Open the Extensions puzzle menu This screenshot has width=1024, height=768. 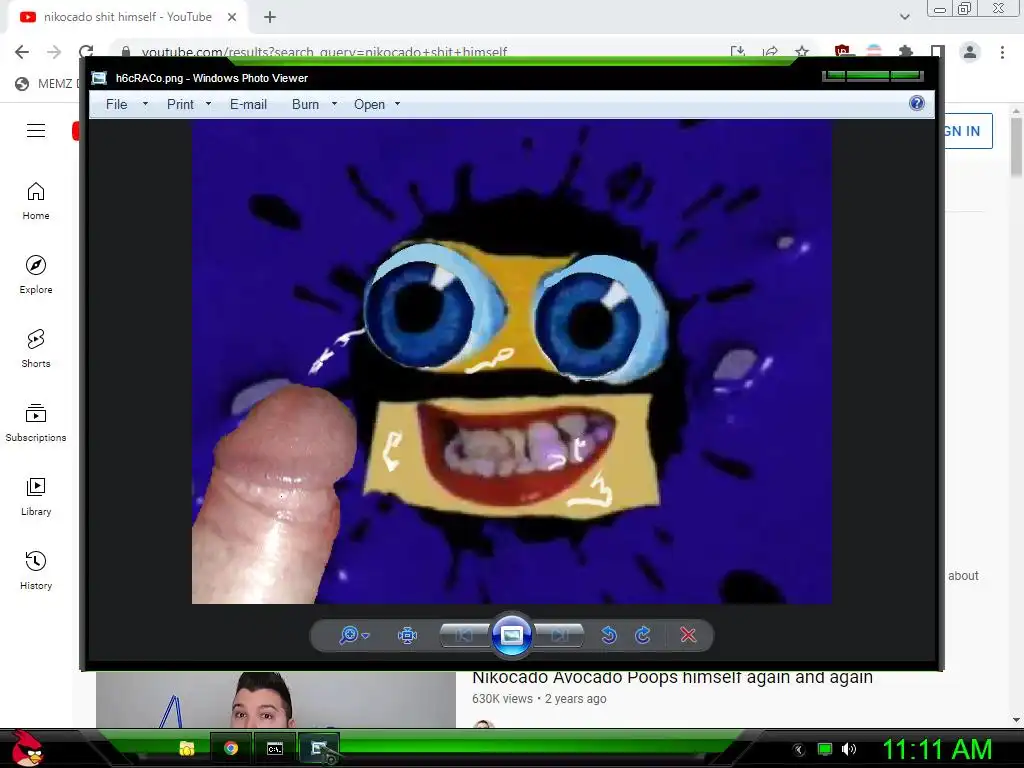906,52
